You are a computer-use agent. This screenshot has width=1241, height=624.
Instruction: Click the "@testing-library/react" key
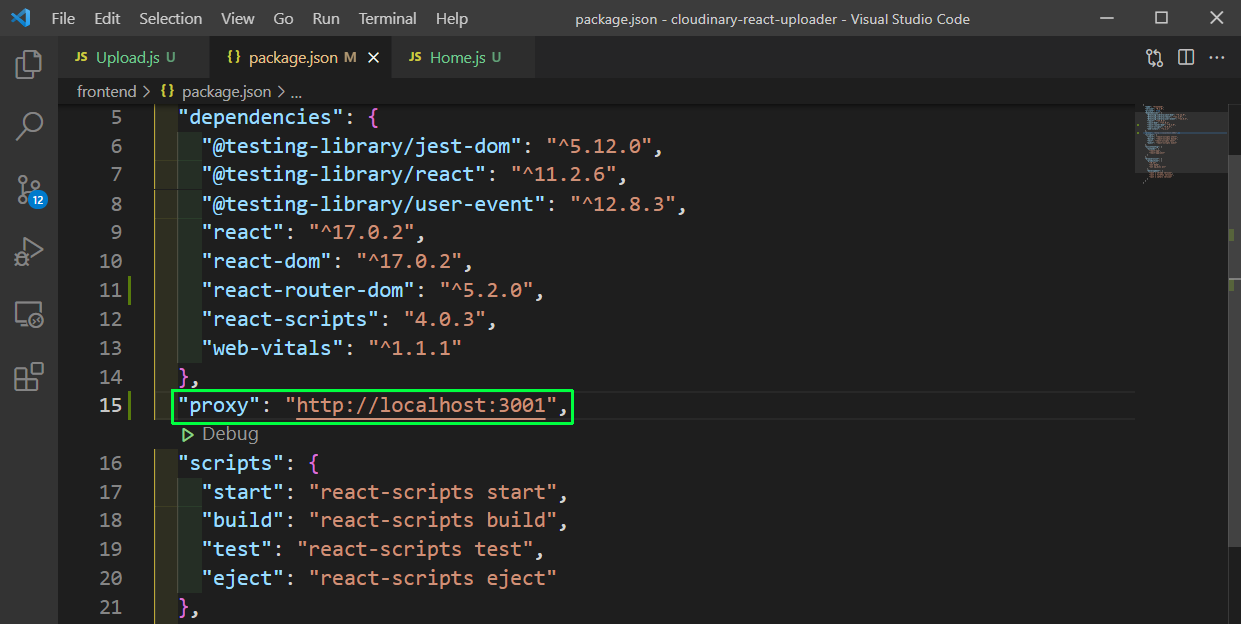click(x=344, y=175)
